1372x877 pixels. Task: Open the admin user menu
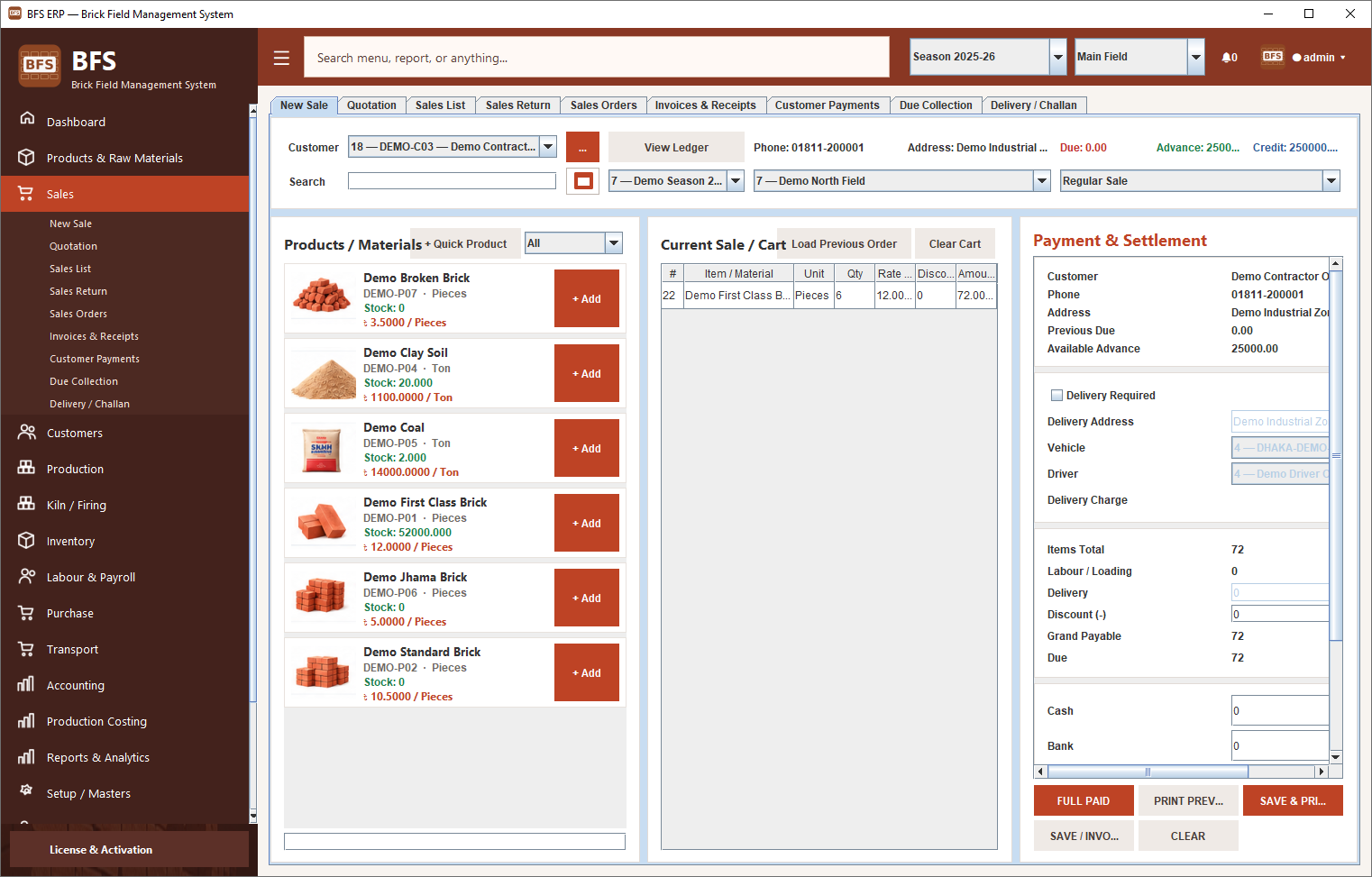(x=1319, y=58)
